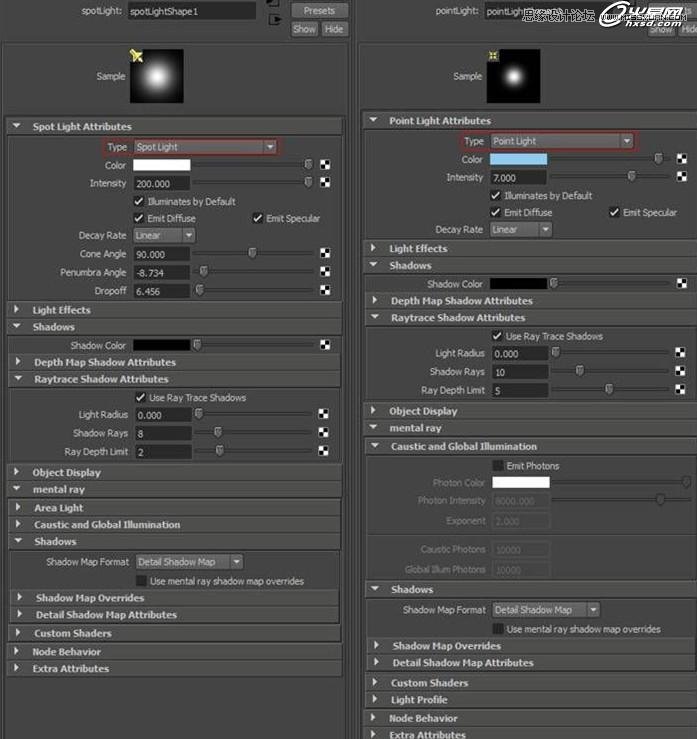Image resolution: width=697 pixels, height=739 pixels.
Task: Click map button beside spot light Cone Angle
Action: pos(325,254)
